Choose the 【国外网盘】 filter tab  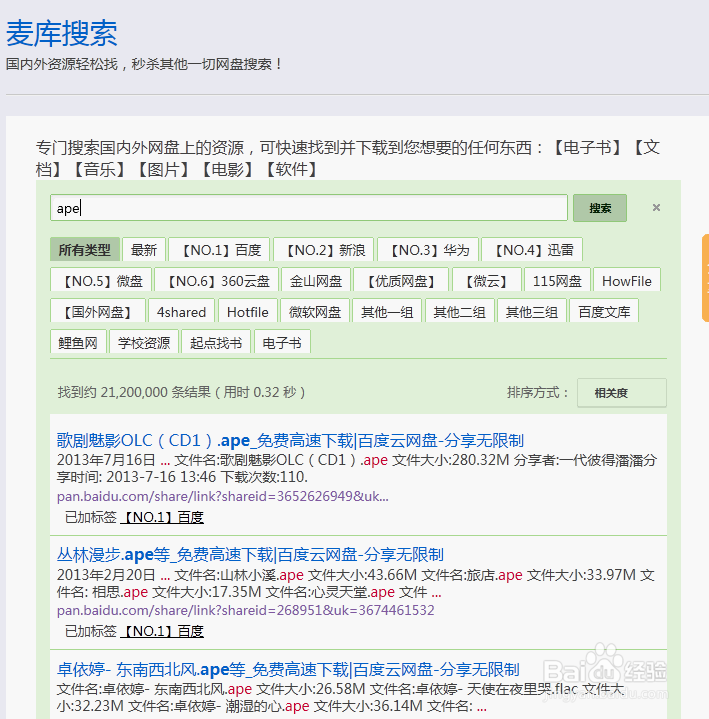pos(98,311)
